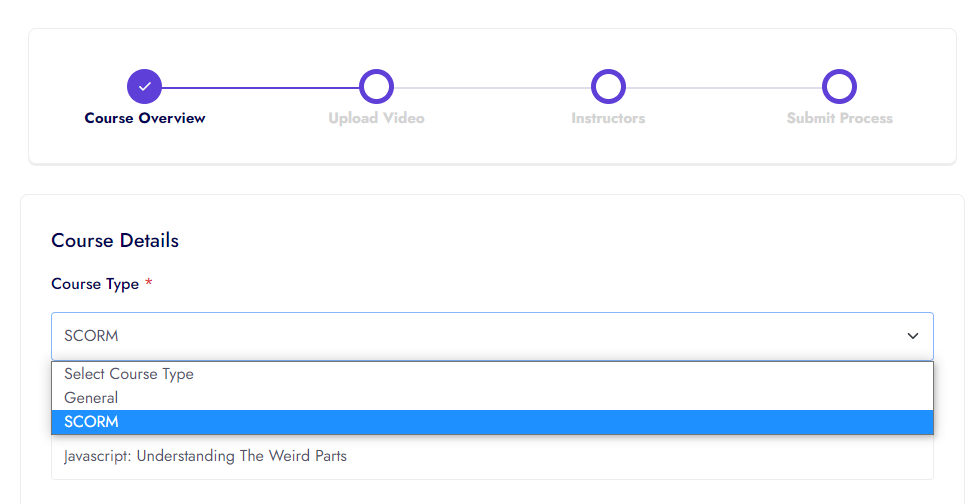Click the Upload Video step circle
Viewport: 968px width, 504px height.
click(x=376, y=87)
